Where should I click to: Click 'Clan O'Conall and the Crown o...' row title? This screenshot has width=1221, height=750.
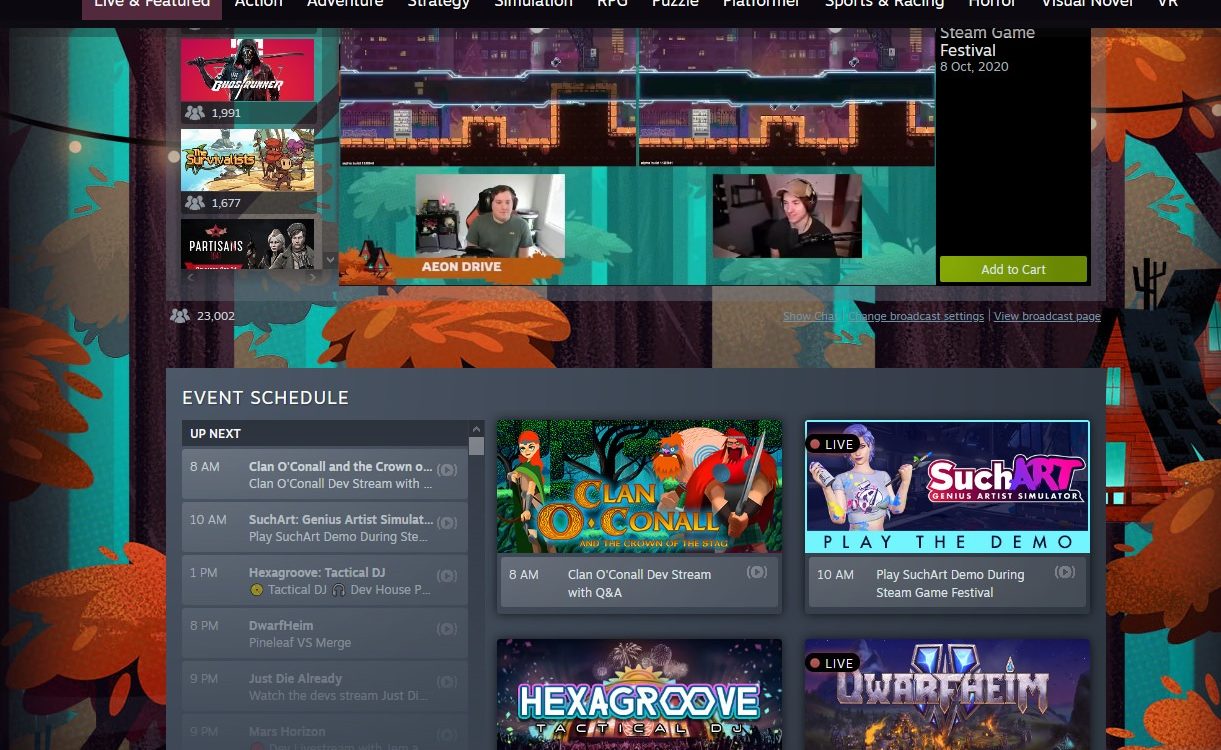tap(341, 466)
